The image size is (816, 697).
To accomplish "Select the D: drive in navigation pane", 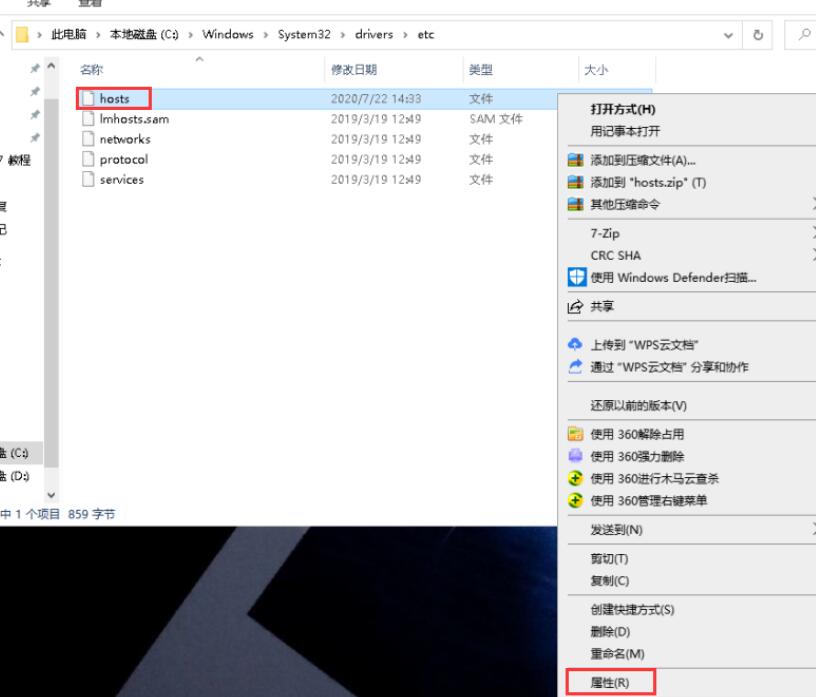I will [x=17, y=476].
